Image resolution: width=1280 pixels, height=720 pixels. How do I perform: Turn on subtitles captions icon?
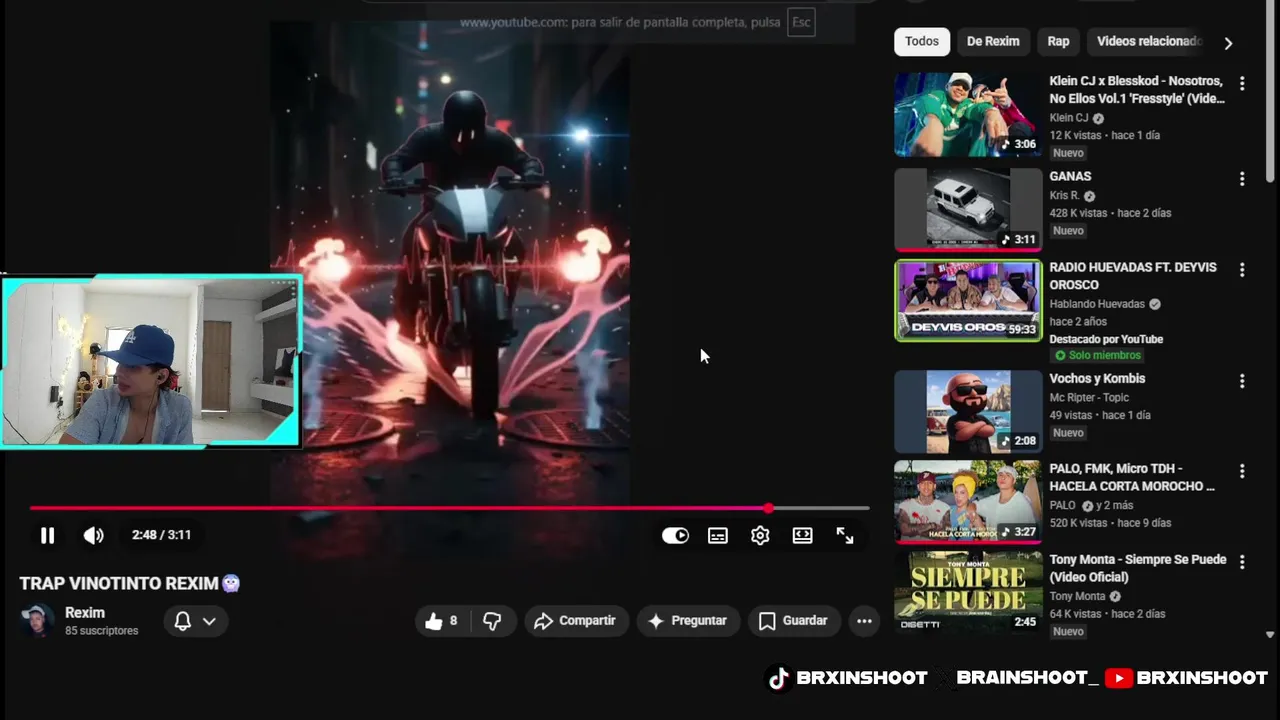pos(718,535)
